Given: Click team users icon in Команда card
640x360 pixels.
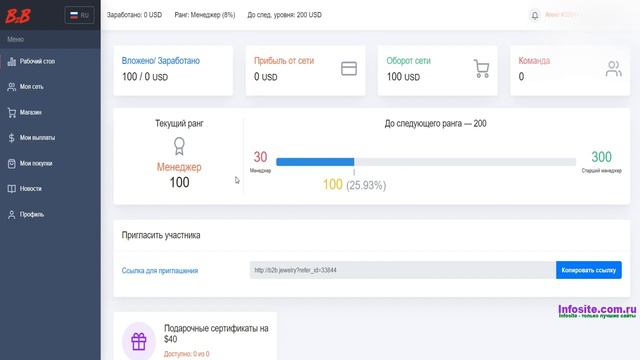Looking at the screenshot, I should 613,69.
